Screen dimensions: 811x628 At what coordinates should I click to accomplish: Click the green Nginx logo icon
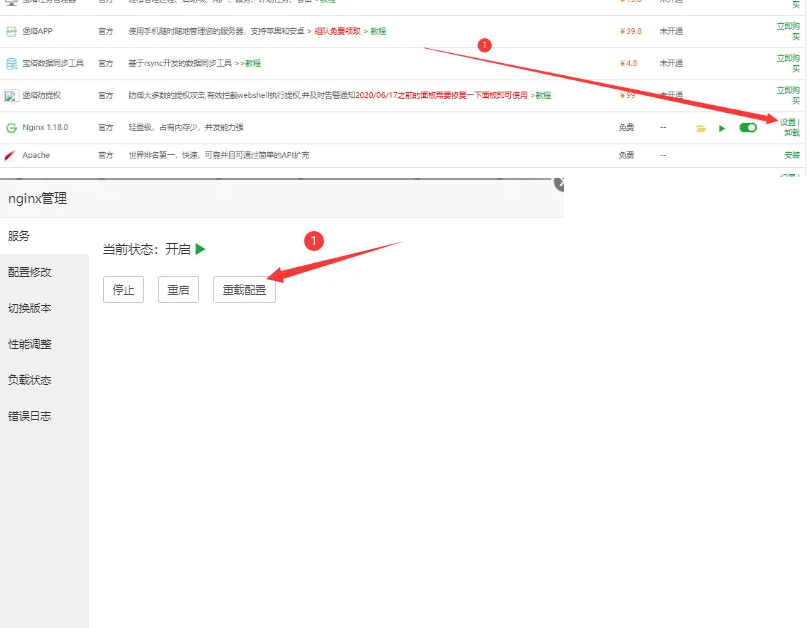[11, 128]
